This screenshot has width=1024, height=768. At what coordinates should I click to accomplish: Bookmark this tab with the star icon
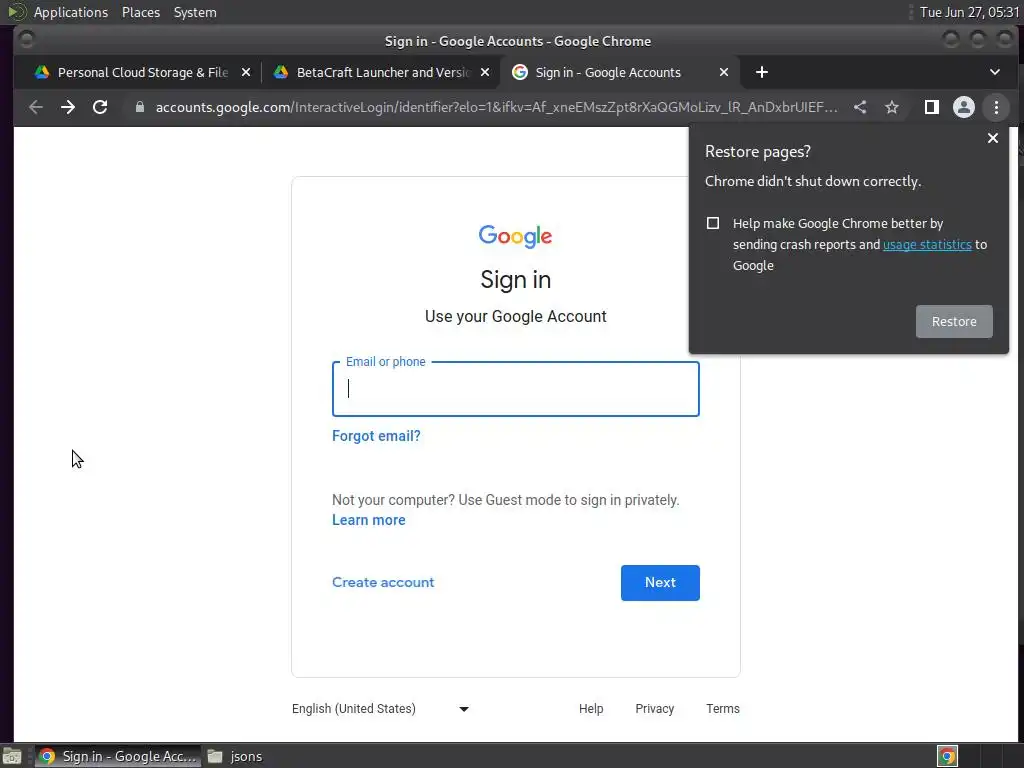pos(892,107)
